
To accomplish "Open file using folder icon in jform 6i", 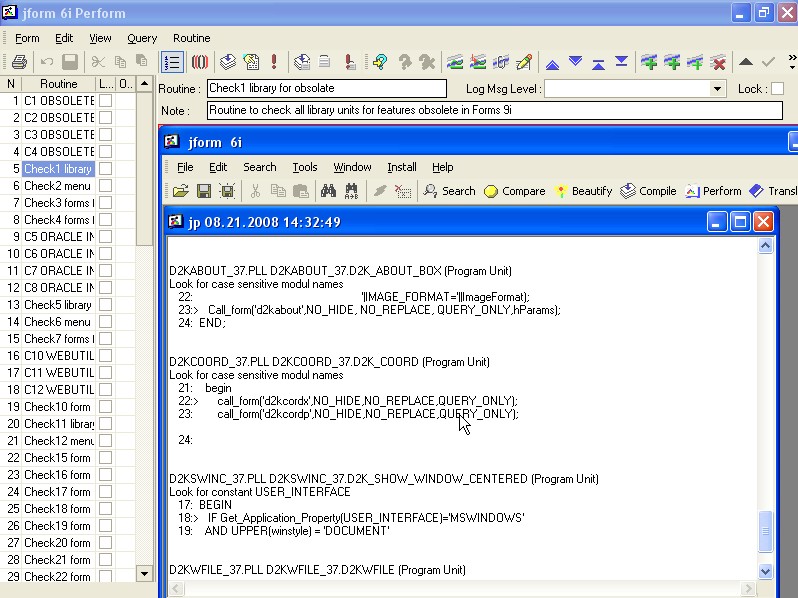I will [180, 191].
